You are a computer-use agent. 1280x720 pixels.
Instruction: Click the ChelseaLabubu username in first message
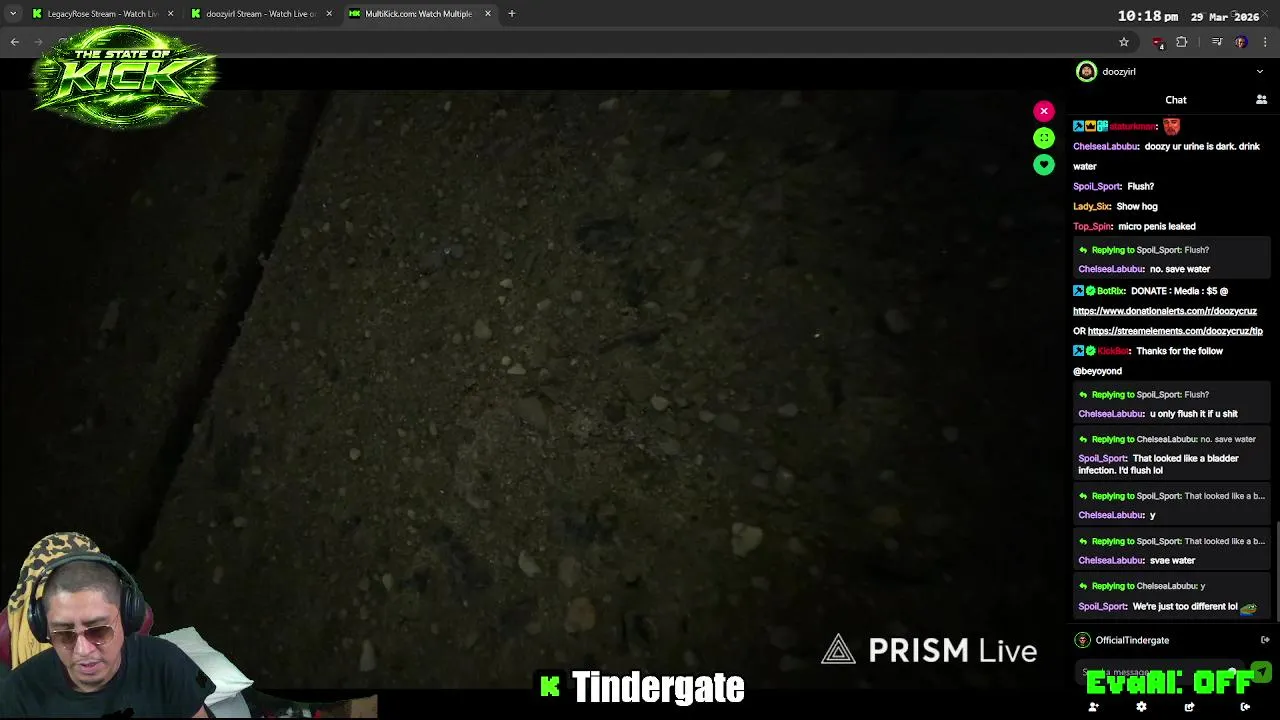tap(1106, 147)
